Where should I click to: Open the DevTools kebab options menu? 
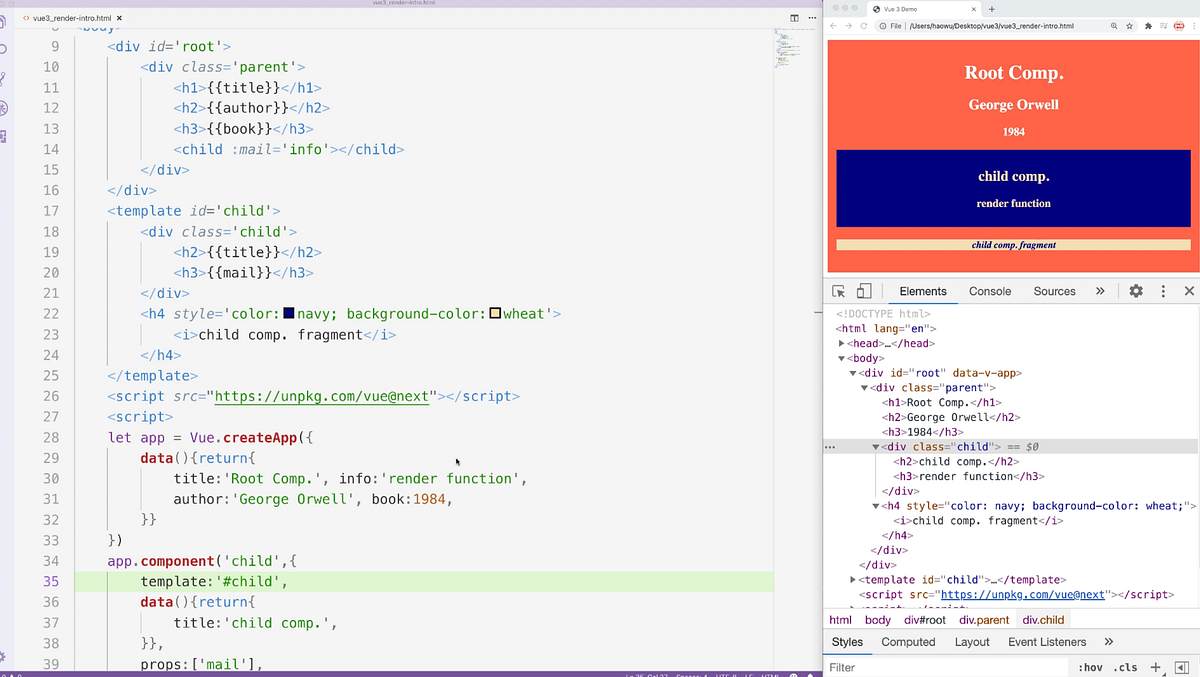[x=1163, y=291]
